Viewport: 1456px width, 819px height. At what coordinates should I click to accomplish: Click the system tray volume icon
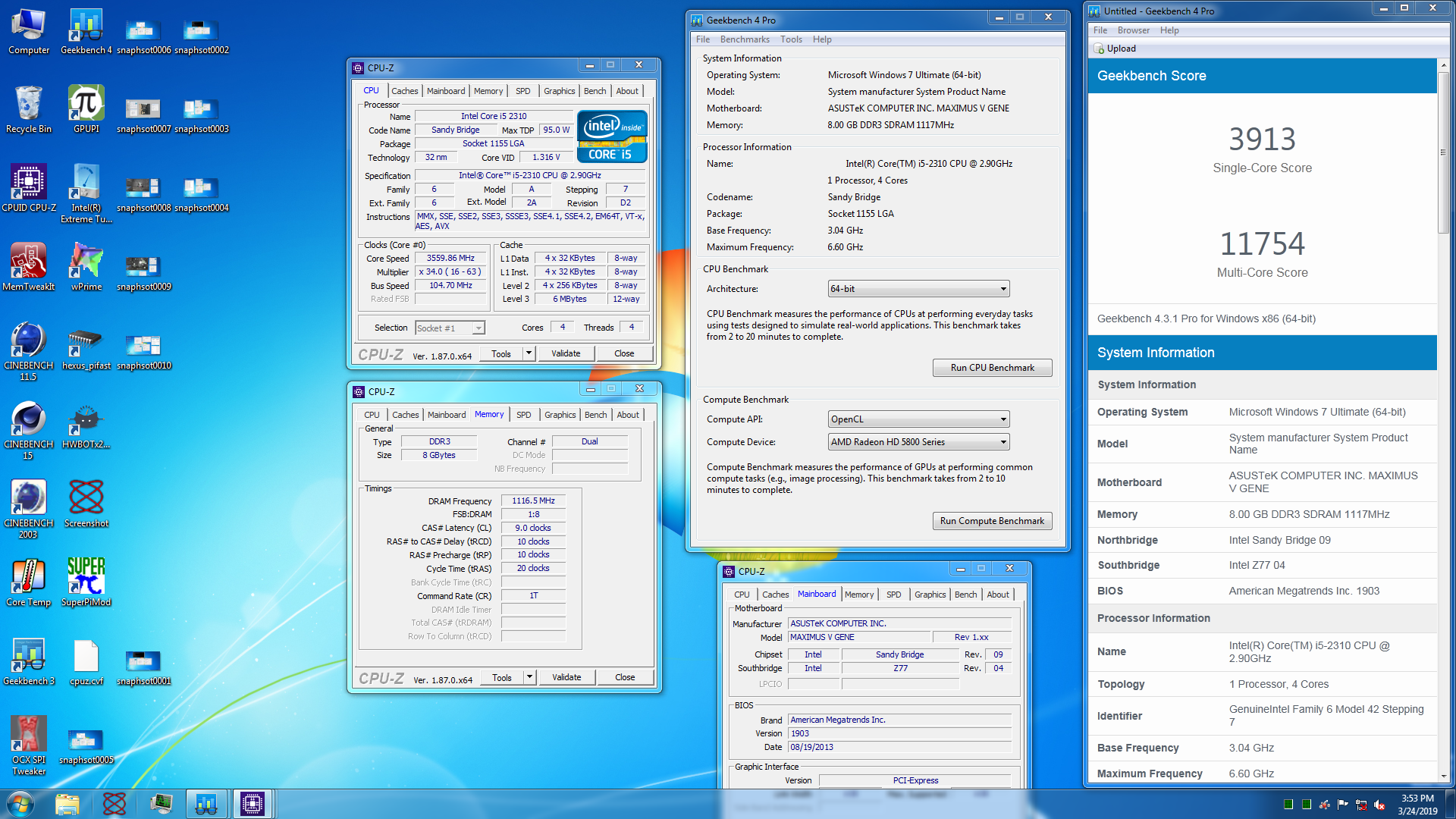tap(1379, 805)
